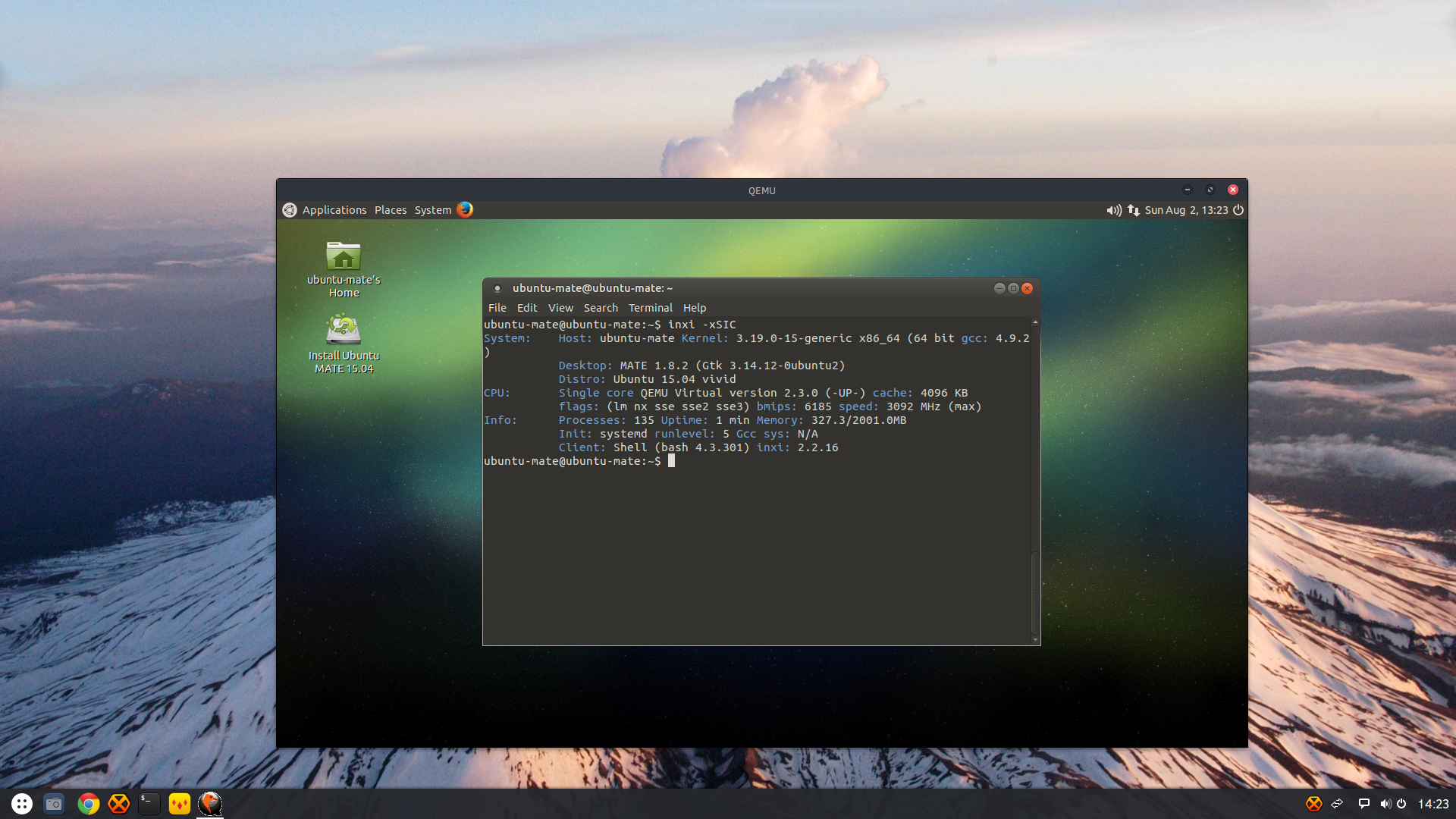Viewport: 1456px width, 819px height.
Task: Click 'inxi: 2.2.16' version text
Action: point(797,447)
